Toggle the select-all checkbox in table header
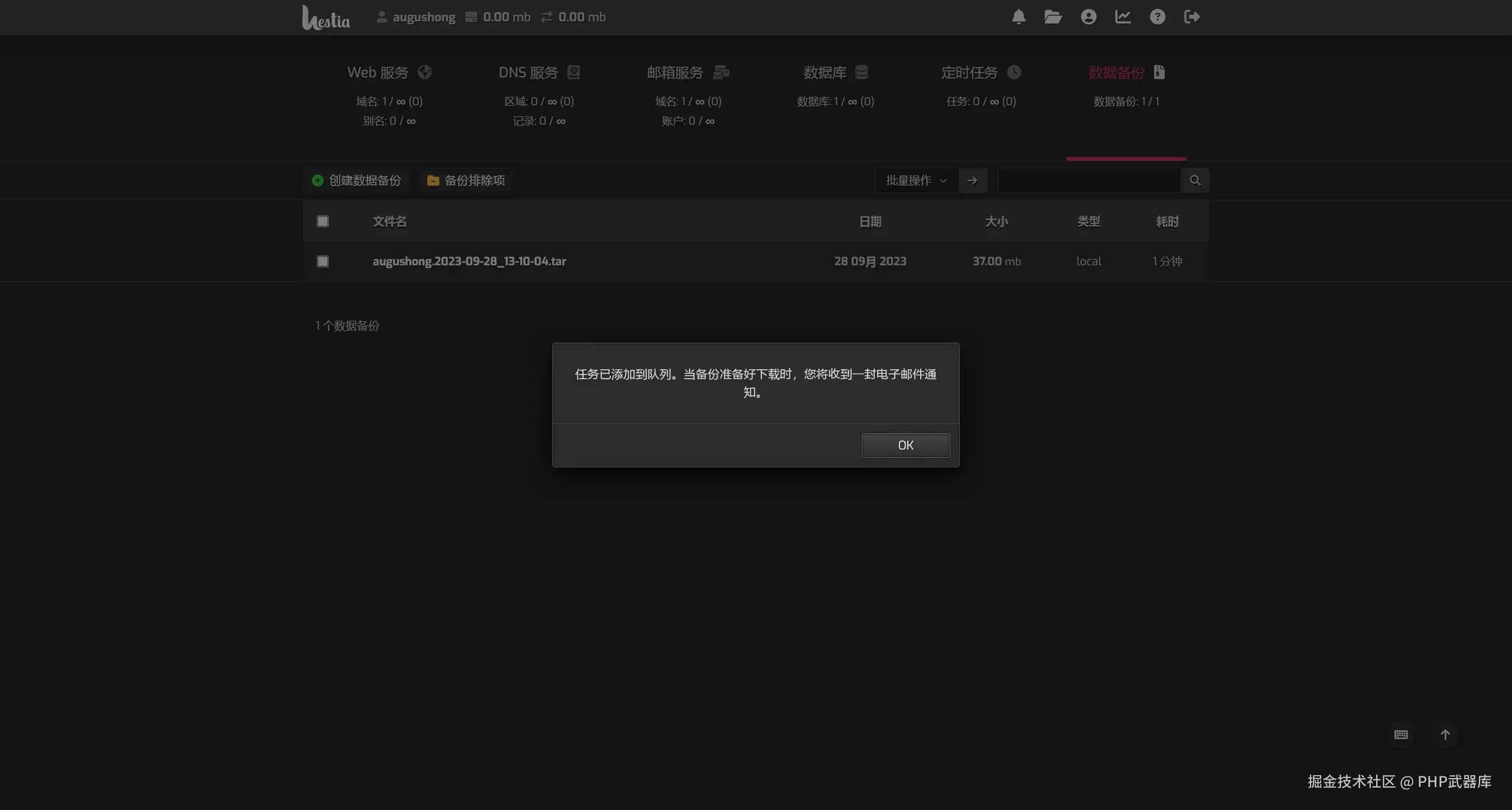This screenshot has width=1512, height=810. (x=322, y=222)
